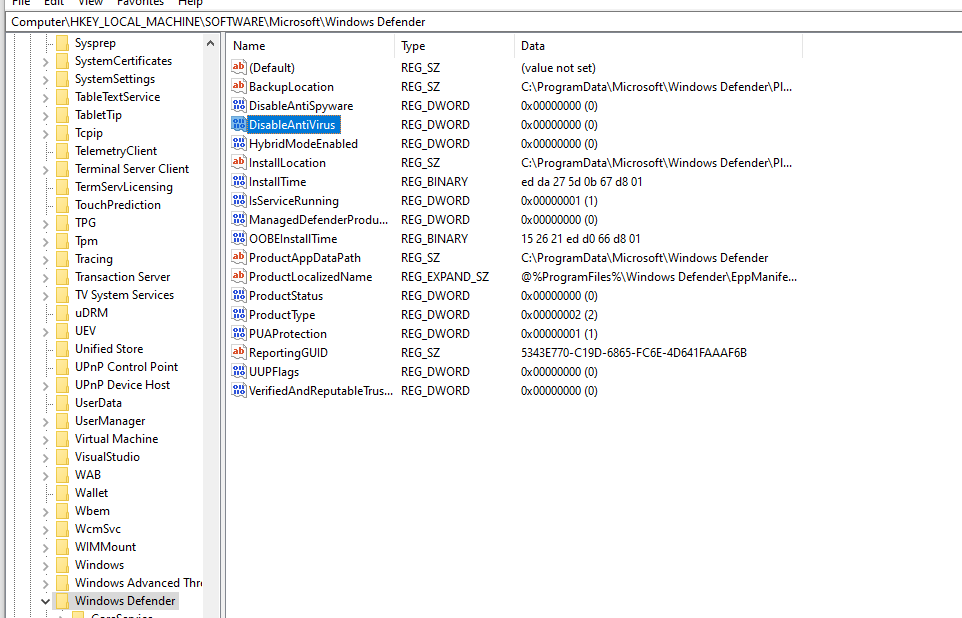Image resolution: width=962 pixels, height=618 pixels.
Task: Click the InstallLocation string icon
Action: [239, 163]
